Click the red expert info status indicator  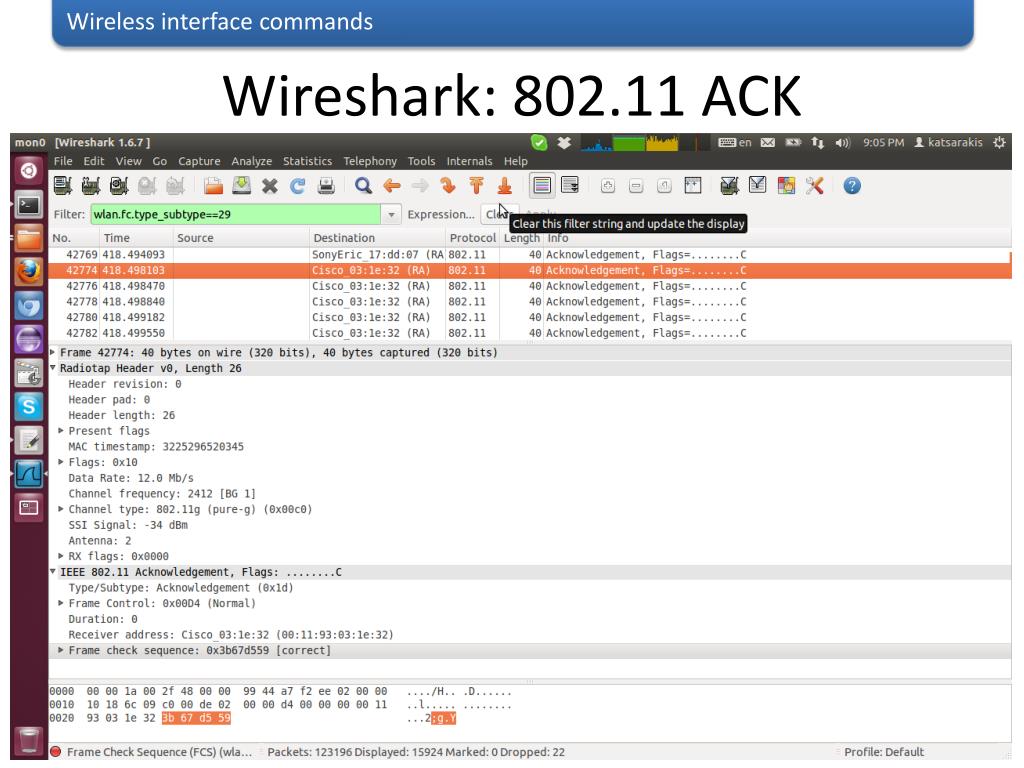pyautogui.click(x=56, y=752)
